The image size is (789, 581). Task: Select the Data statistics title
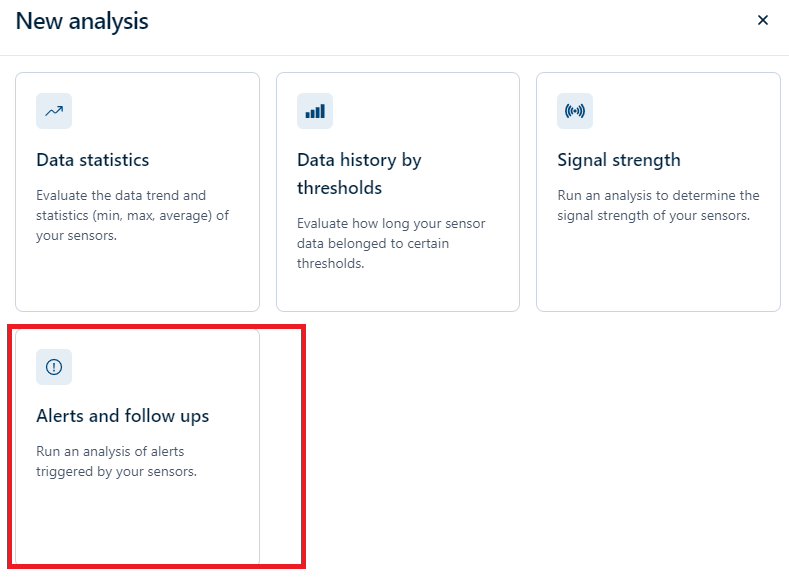(x=93, y=160)
